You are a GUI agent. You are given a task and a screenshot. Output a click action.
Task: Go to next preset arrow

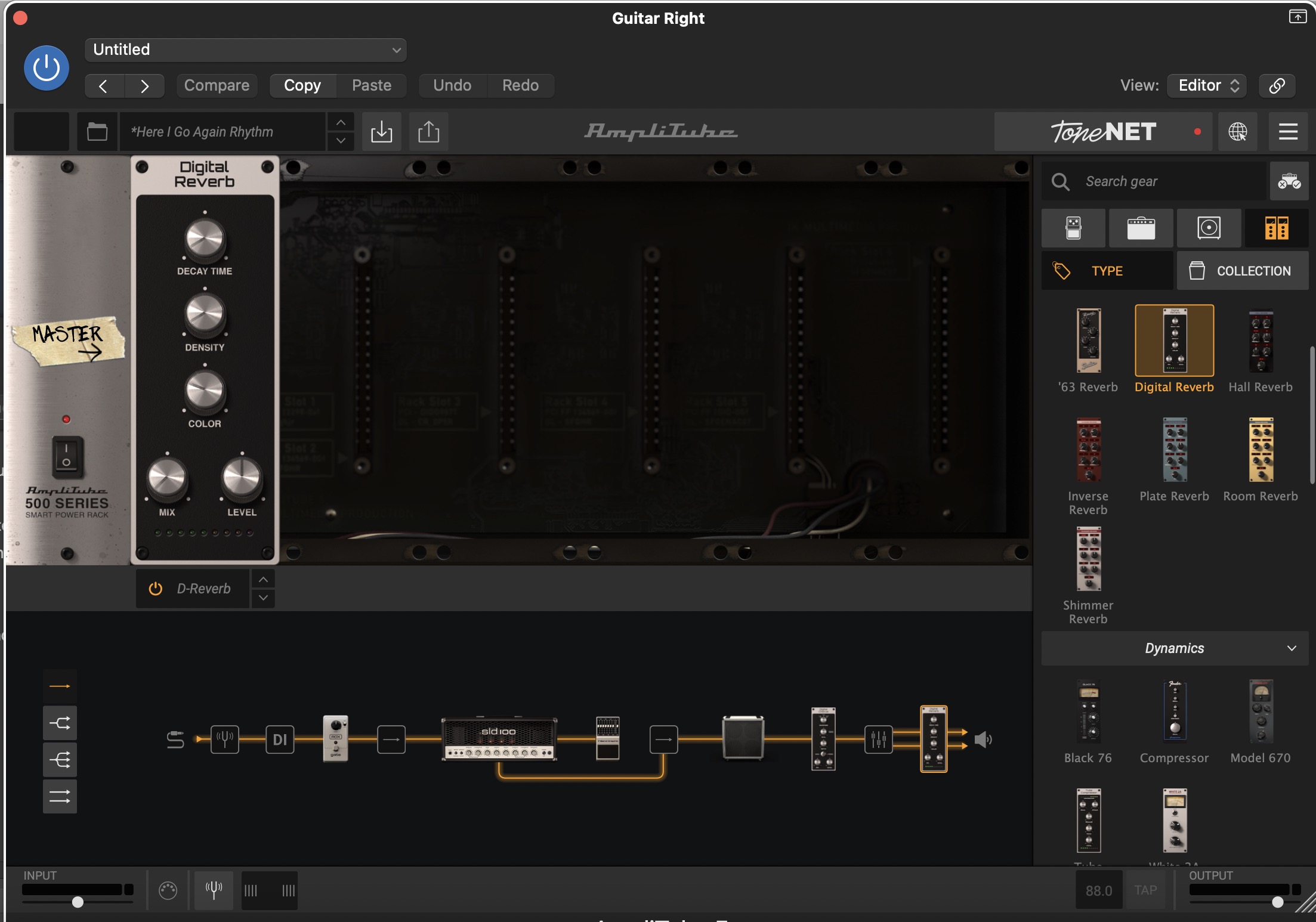coord(144,86)
